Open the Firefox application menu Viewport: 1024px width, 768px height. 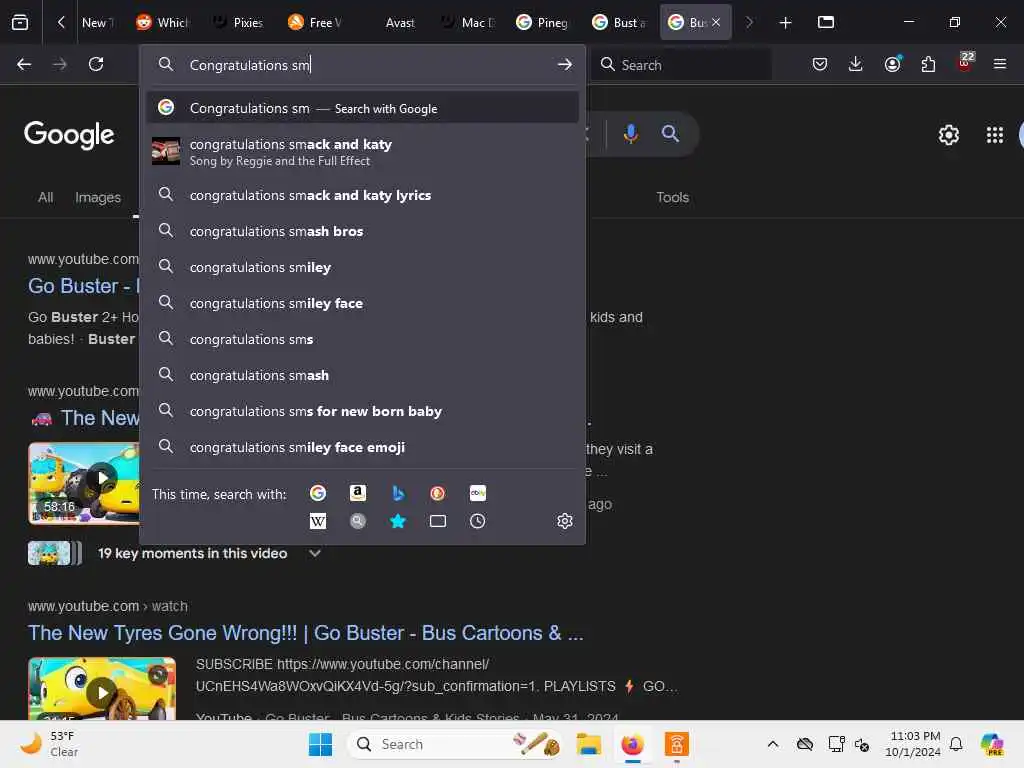999,64
